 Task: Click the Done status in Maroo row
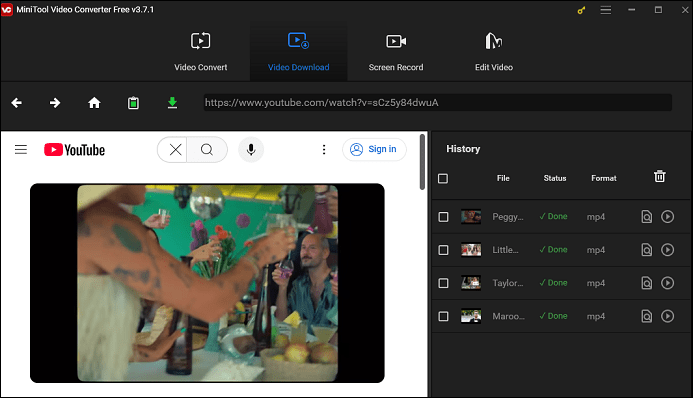(x=553, y=316)
